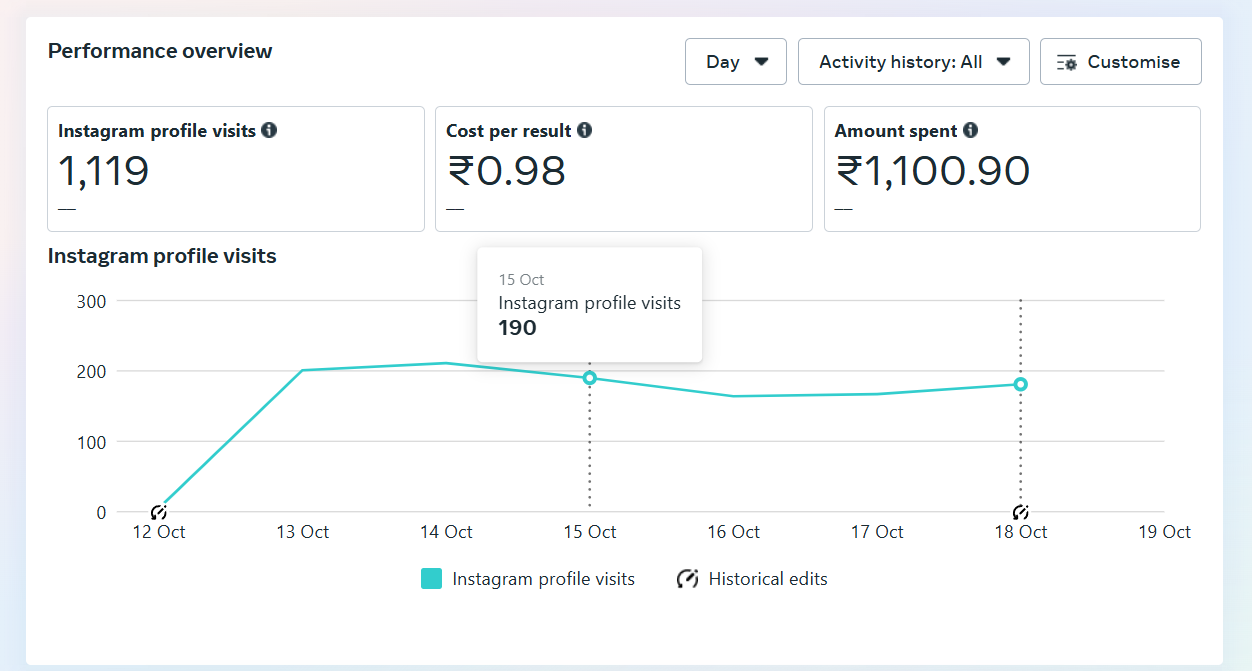Click the 100 y-axis label
Screen dimensions: 1252x671
[92, 441]
